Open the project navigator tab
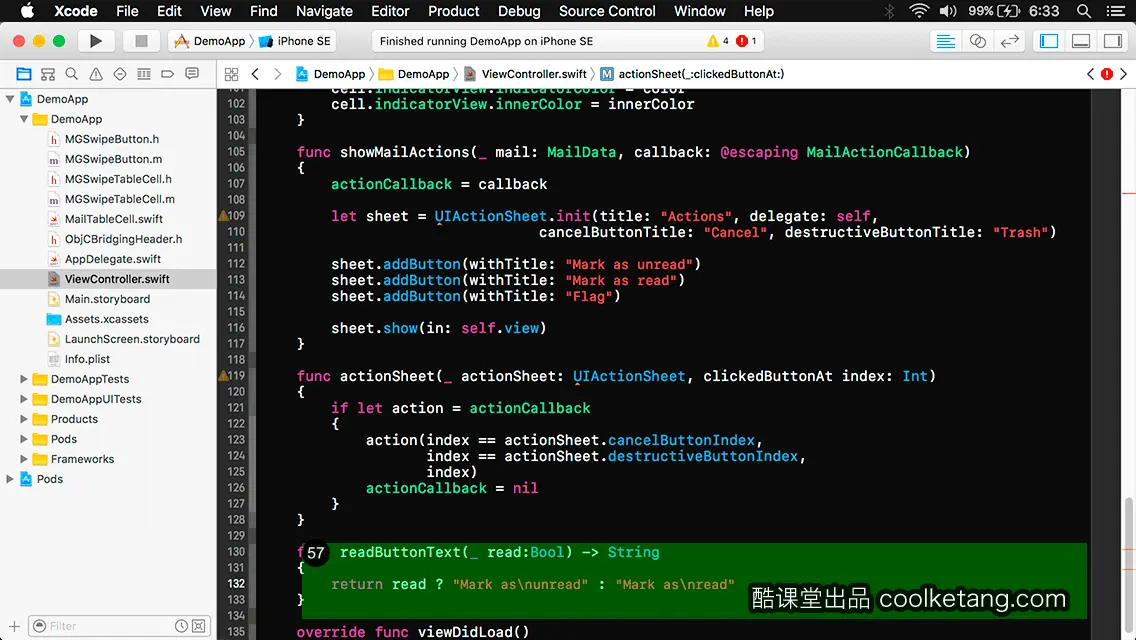Screen dimensions: 1136x640 point(24,74)
